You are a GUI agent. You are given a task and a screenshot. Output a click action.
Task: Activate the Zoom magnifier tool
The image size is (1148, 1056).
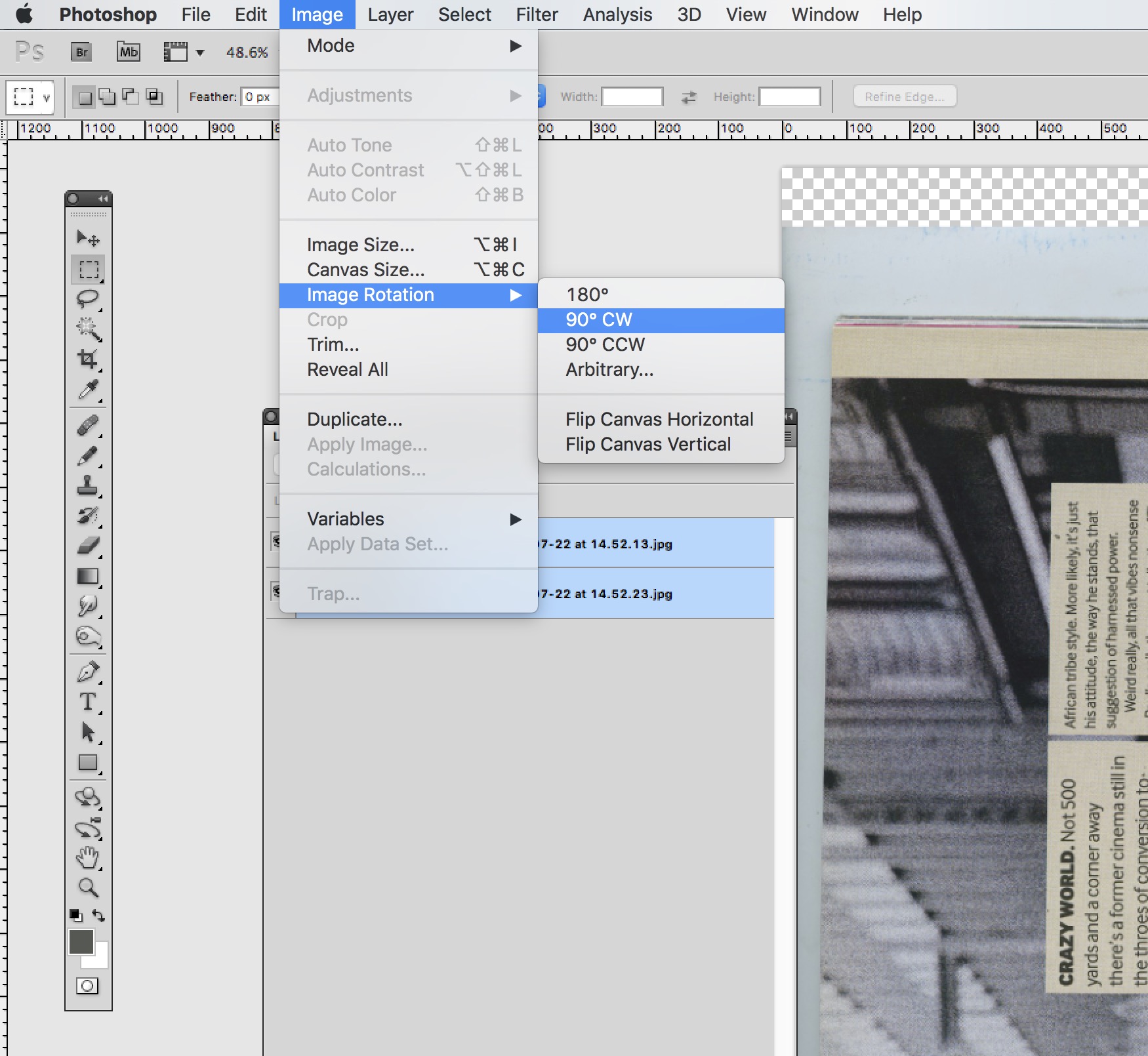[x=88, y=887]
